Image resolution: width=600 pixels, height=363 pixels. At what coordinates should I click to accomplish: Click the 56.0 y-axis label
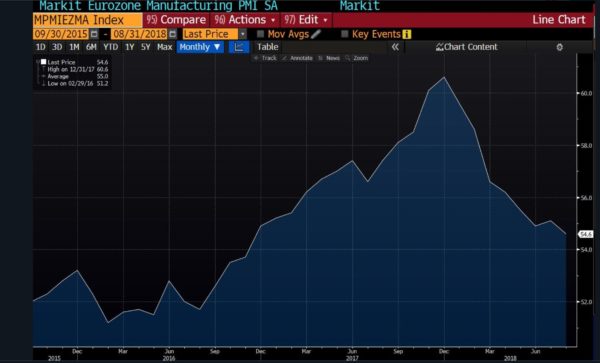coord(586,198)
